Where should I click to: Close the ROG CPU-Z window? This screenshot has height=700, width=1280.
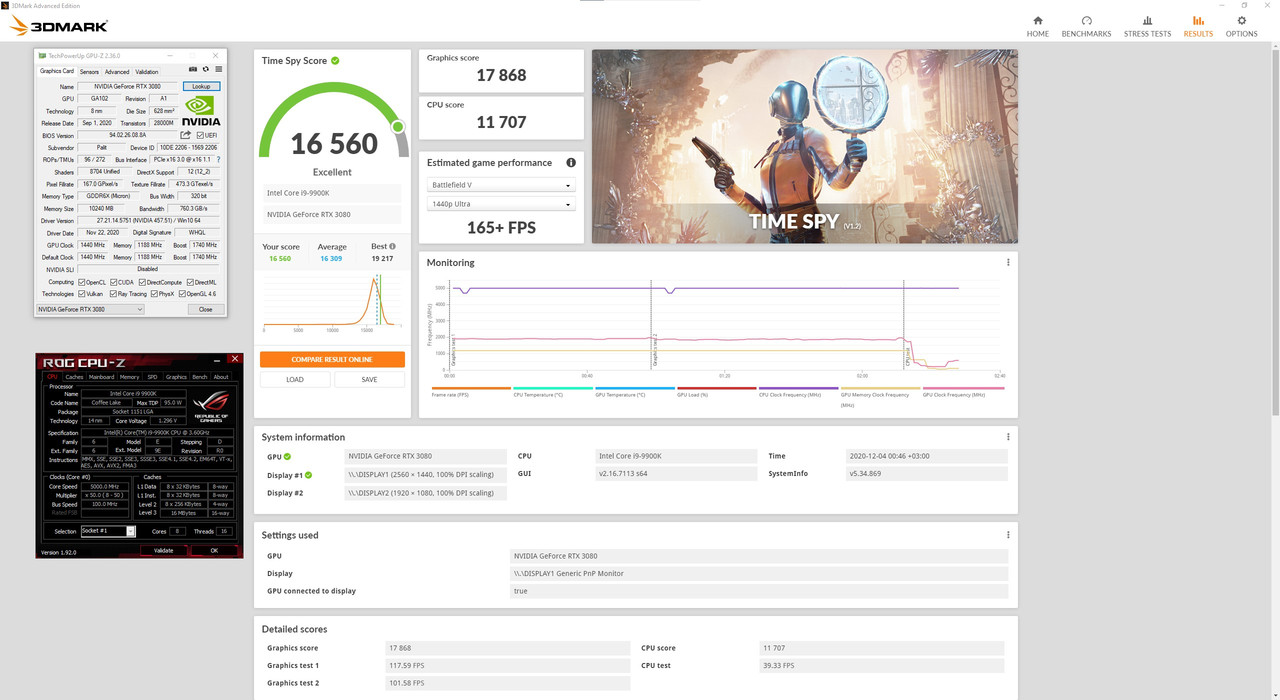click(x=235, y=358)
